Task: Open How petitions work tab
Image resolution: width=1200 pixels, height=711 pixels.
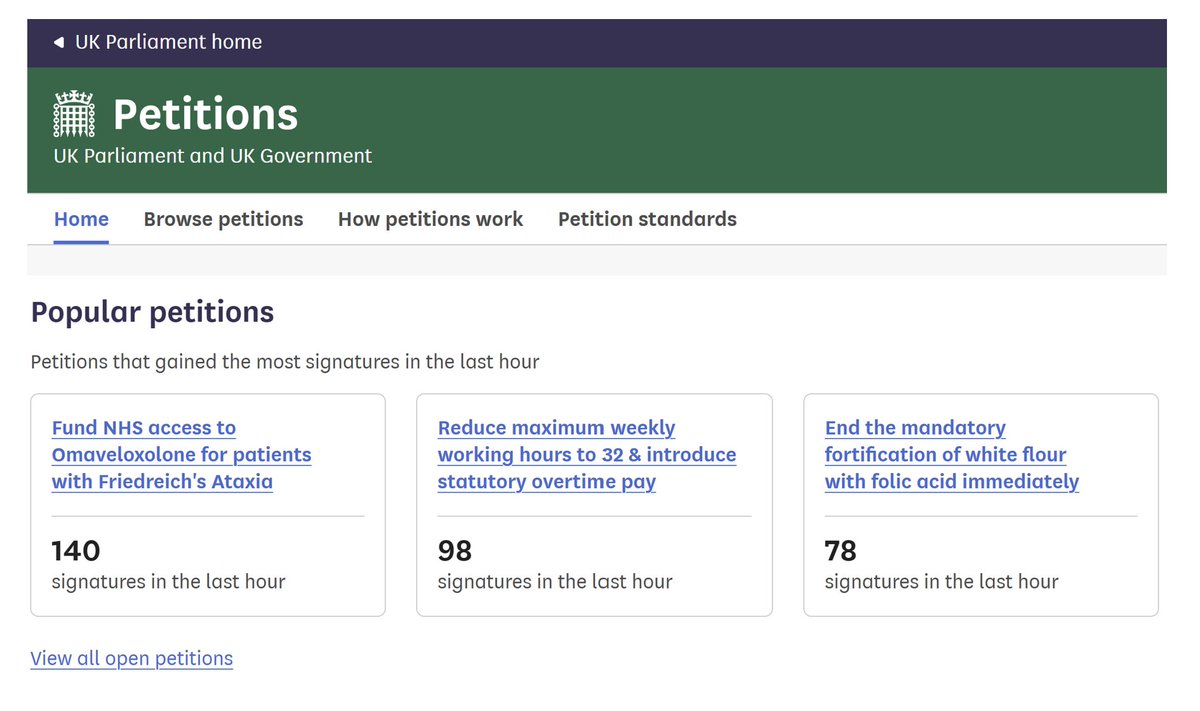Action: coord(430,219)
